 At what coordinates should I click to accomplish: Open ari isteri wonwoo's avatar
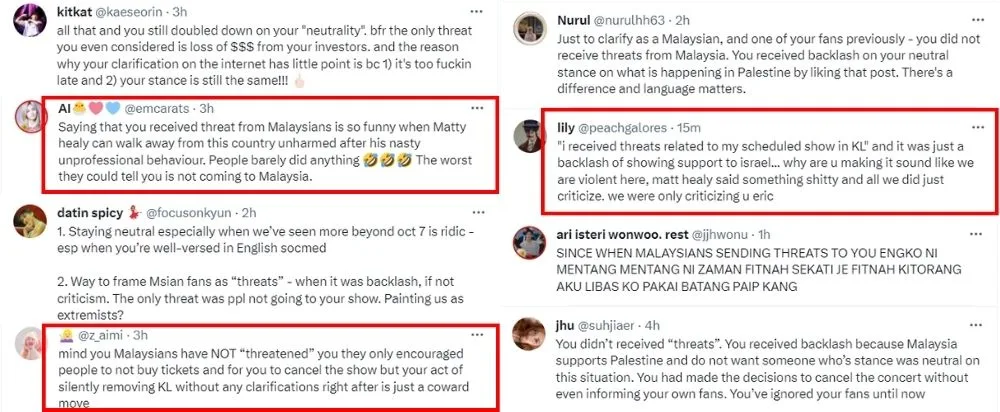pyautogui.click(x=530, y=243)
